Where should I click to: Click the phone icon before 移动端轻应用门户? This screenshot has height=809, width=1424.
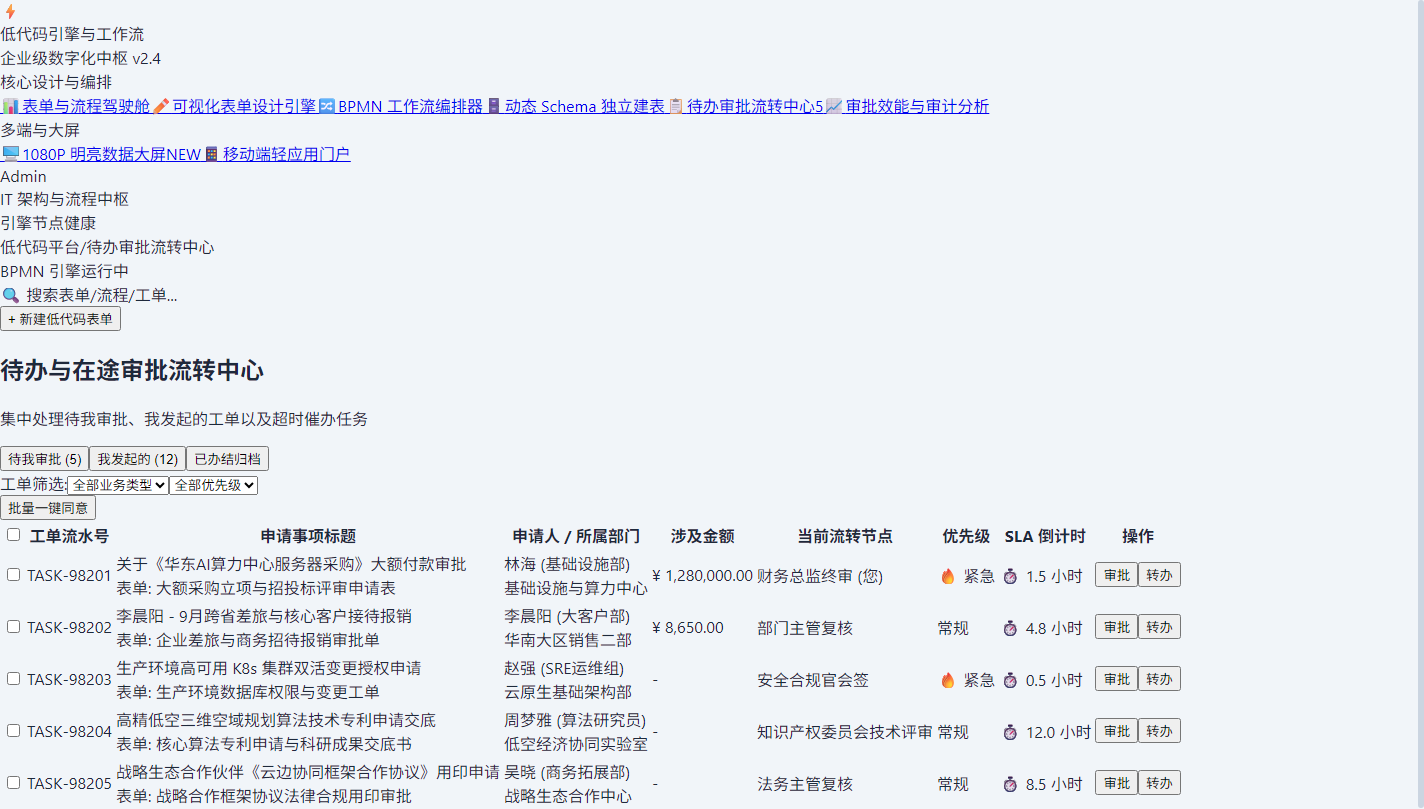pyautogui.click(x=211, y=154)
